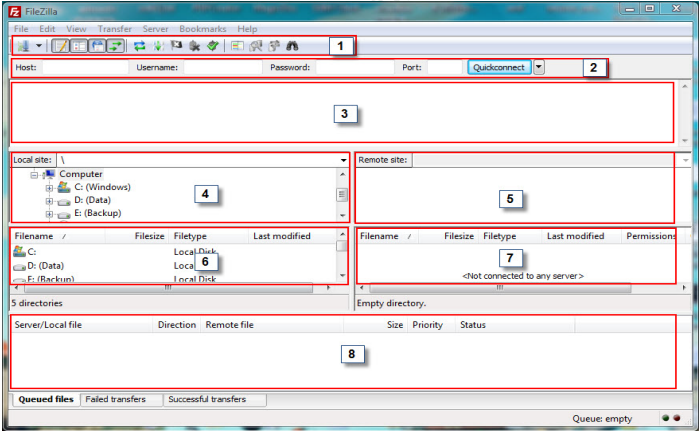Open the Site Manager dropdown arrow

pos(39,46)
